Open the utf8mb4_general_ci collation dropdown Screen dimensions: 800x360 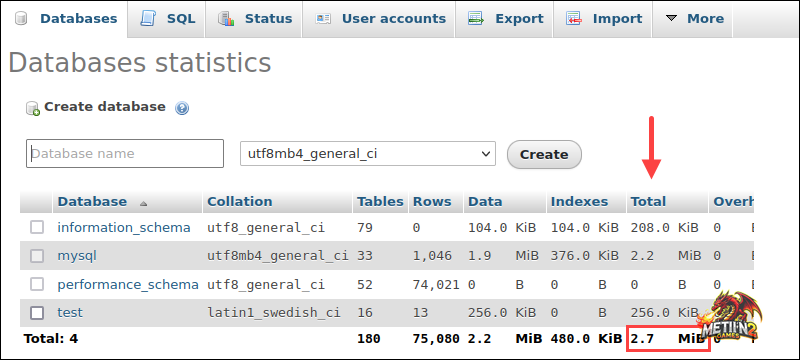(368, 153)
